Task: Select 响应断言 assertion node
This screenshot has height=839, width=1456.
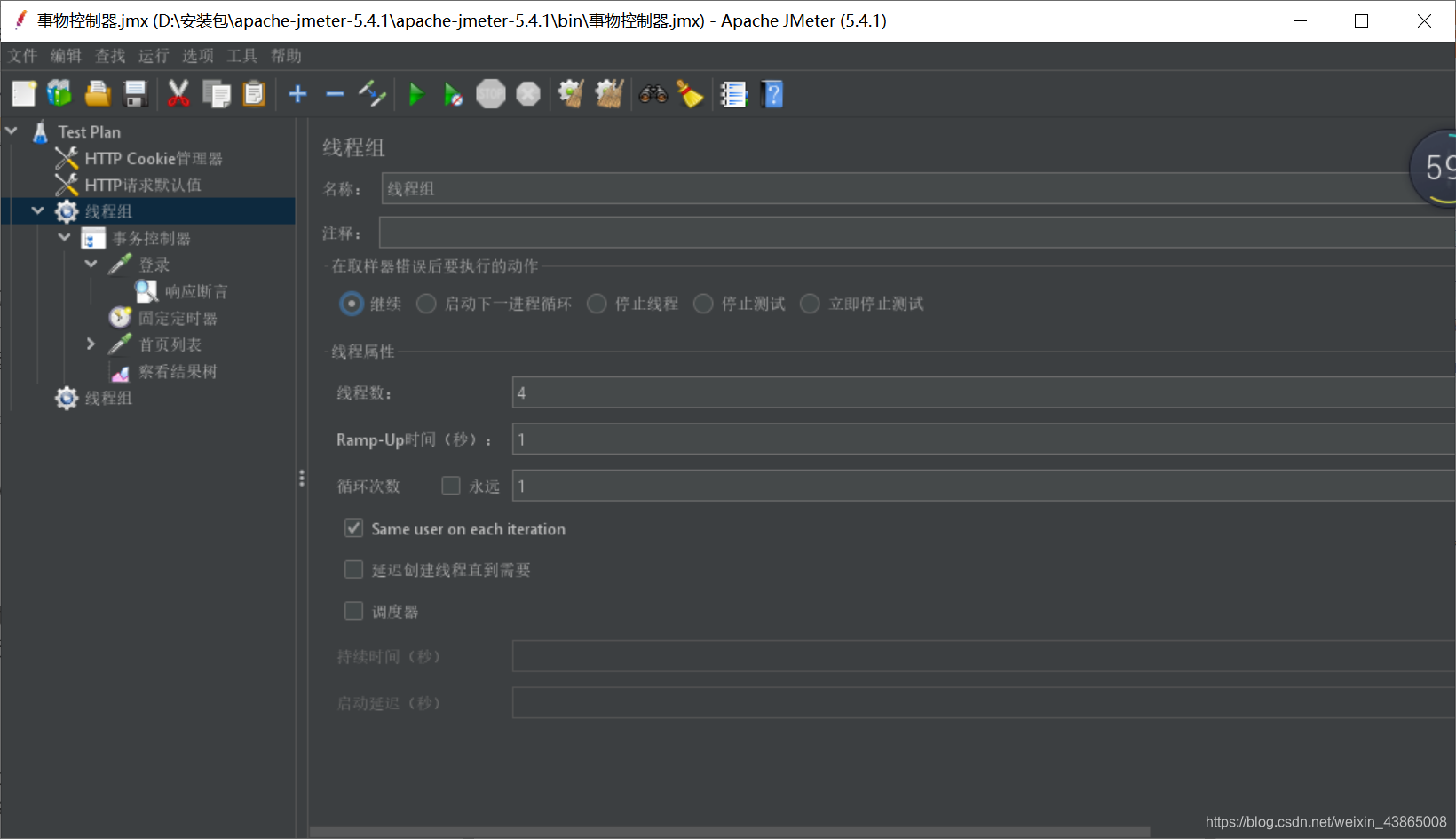Action: click(x=196, y=292)
